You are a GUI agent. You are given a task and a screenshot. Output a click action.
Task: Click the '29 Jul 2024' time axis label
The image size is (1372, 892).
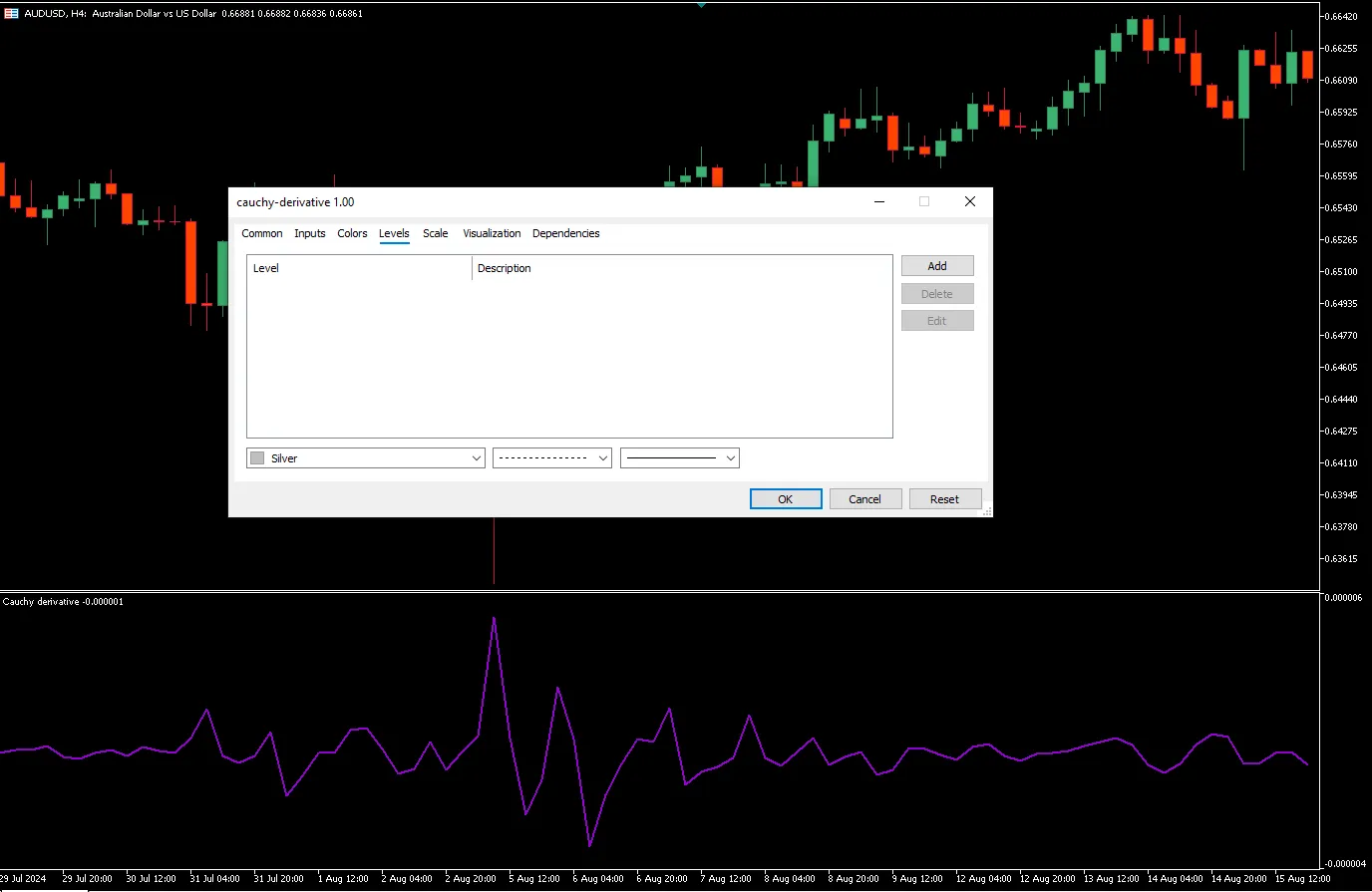[23, 879]
